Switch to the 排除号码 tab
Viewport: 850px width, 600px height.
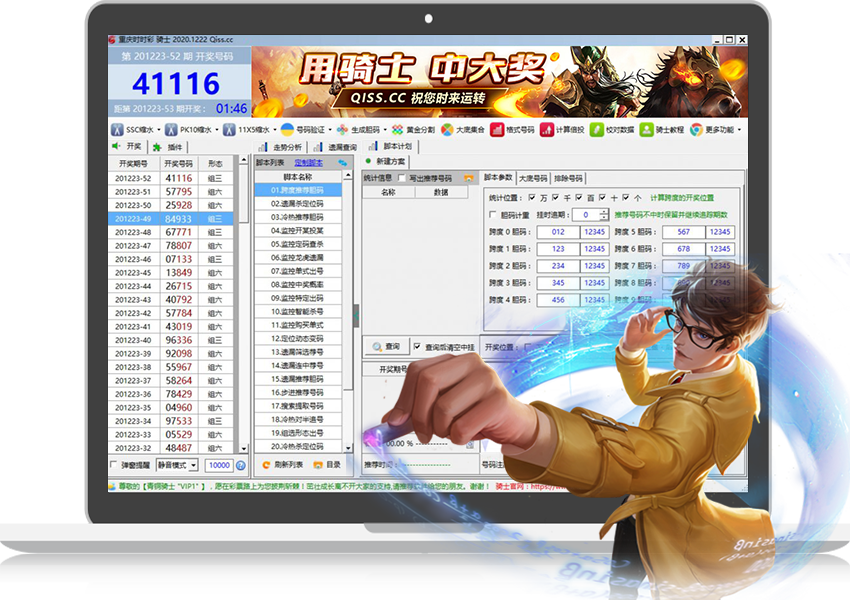coord(568,178)
